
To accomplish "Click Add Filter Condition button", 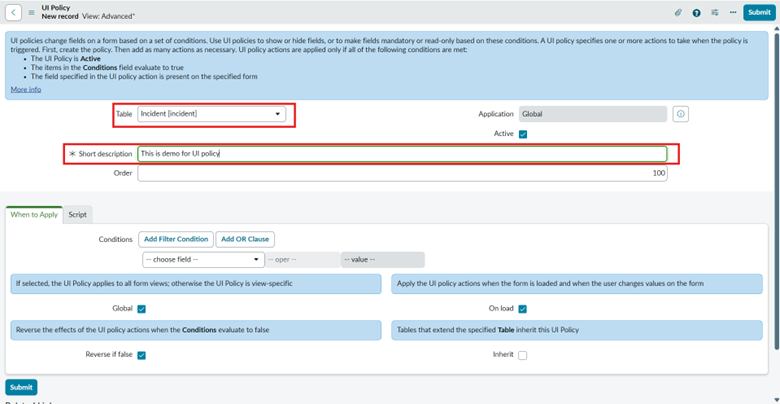I will pos(176,239).
